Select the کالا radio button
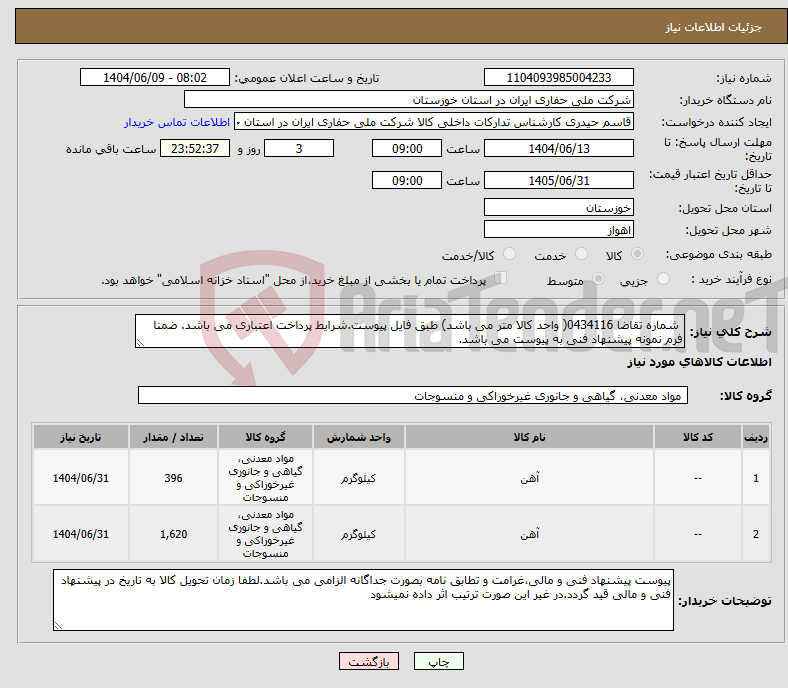 637,254
